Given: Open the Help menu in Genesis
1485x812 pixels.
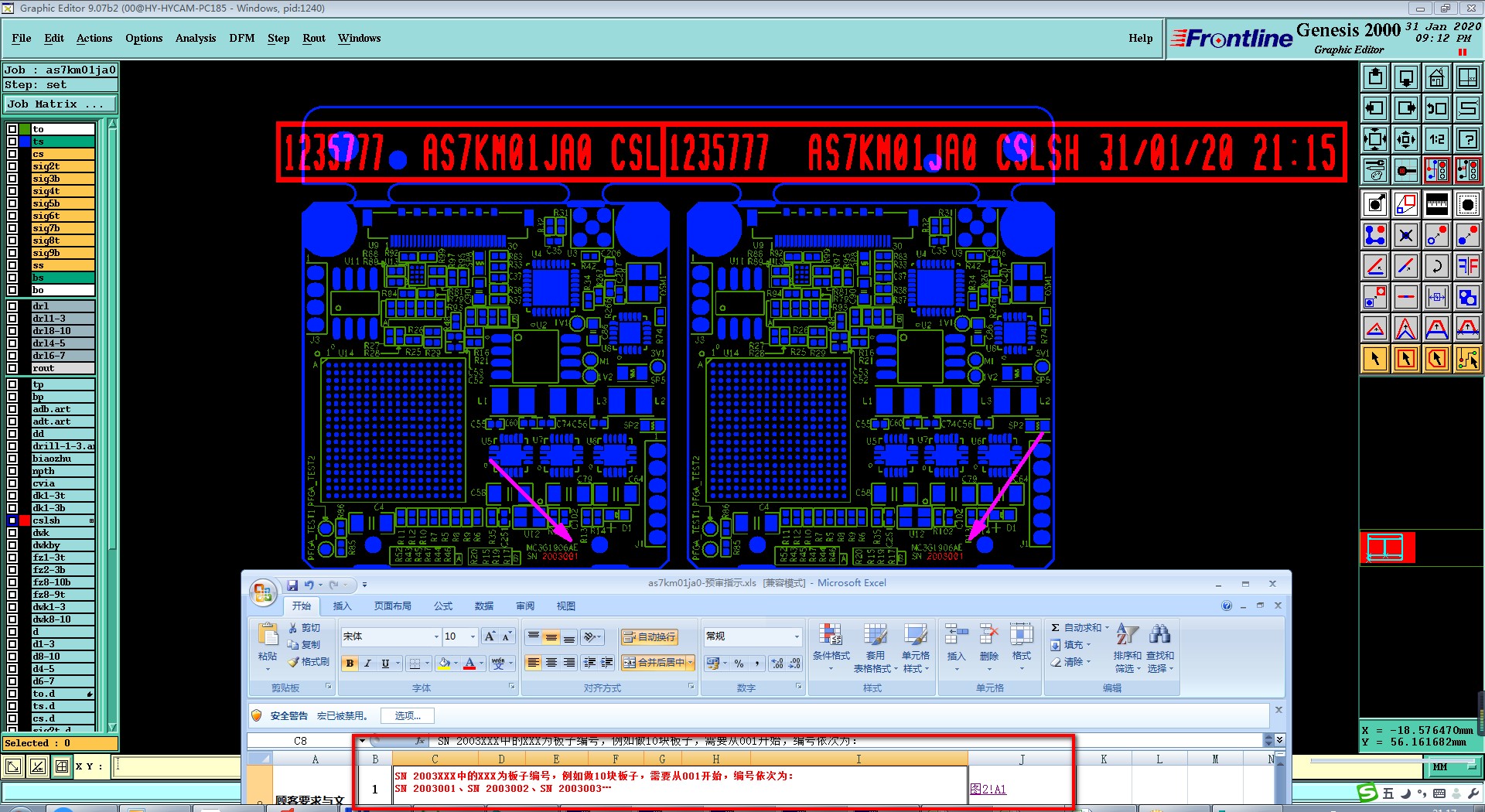Looking at the screenshot, I should pos(1141,38).
